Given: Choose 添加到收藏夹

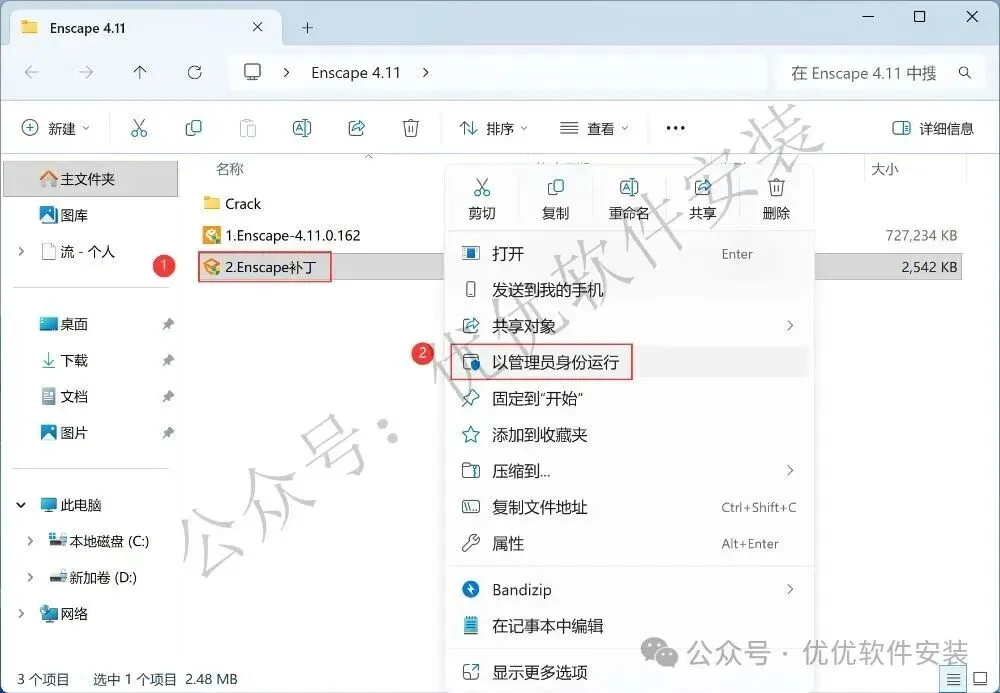Looking at the screenshot, I should pos(630,435).
